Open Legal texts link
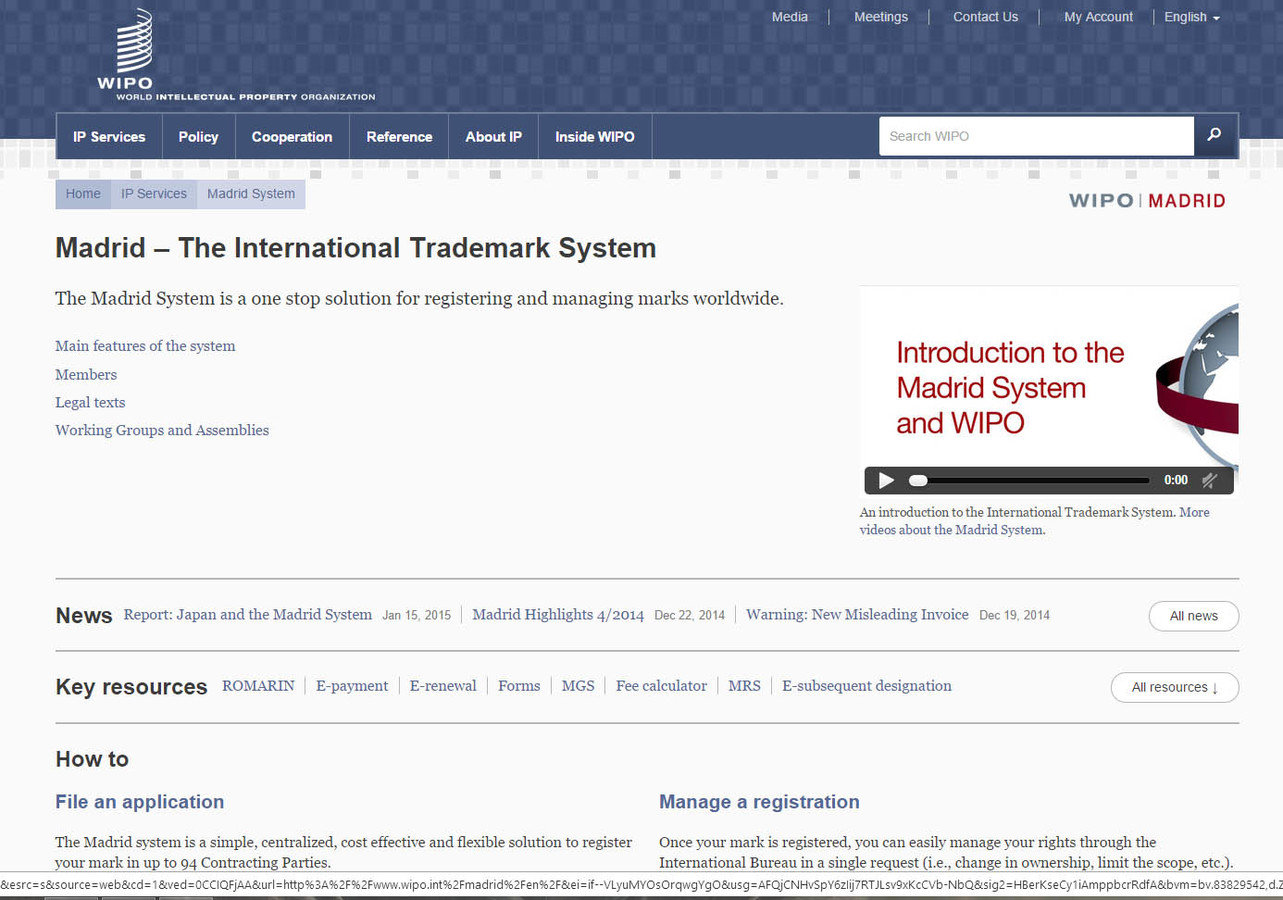Viewport: 1283px width, 900px height. tap(90, 403)
